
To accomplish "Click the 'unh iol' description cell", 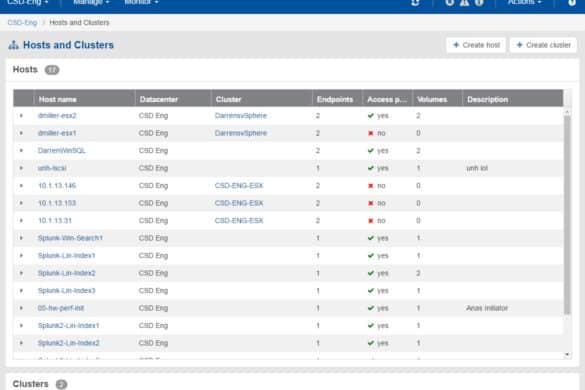I will pos(477,168).
